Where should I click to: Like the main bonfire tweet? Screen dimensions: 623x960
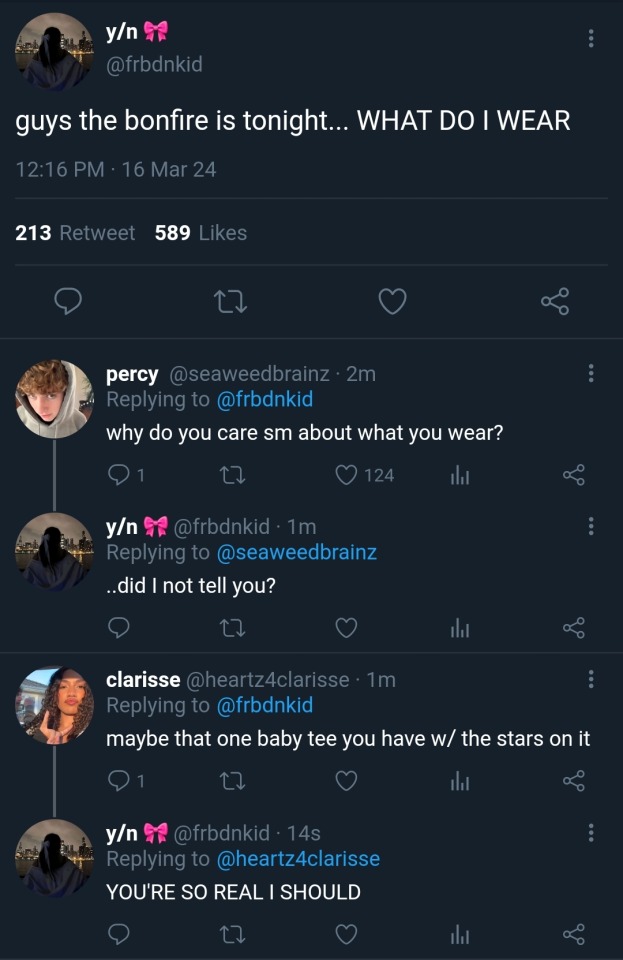(x=393, y=301)
